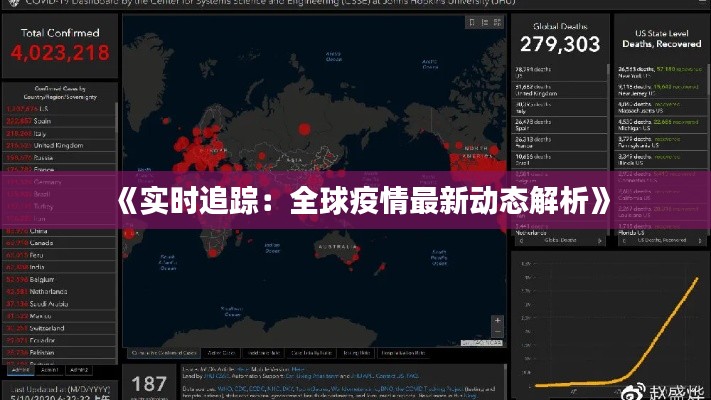Image resolution: width=711 pixels, height=400 pixels.
Task: Open the Mobile Version 'Here' link
Action: tap(298, 370)
